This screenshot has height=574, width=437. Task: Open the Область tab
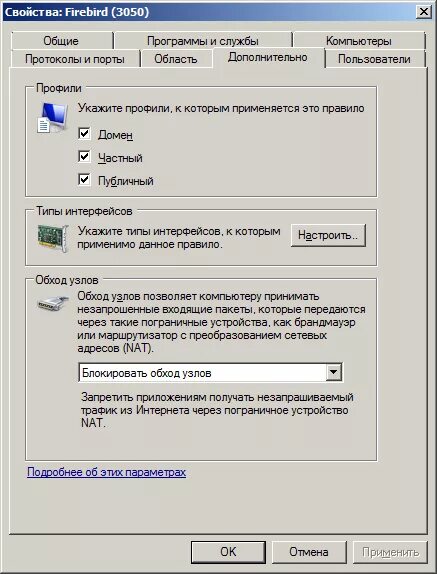coord(176,59)
